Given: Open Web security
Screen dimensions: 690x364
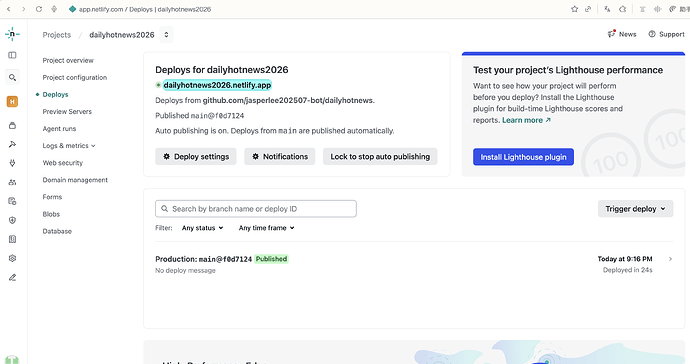Looking at the screenshot, I should click(x=62, y=163).
